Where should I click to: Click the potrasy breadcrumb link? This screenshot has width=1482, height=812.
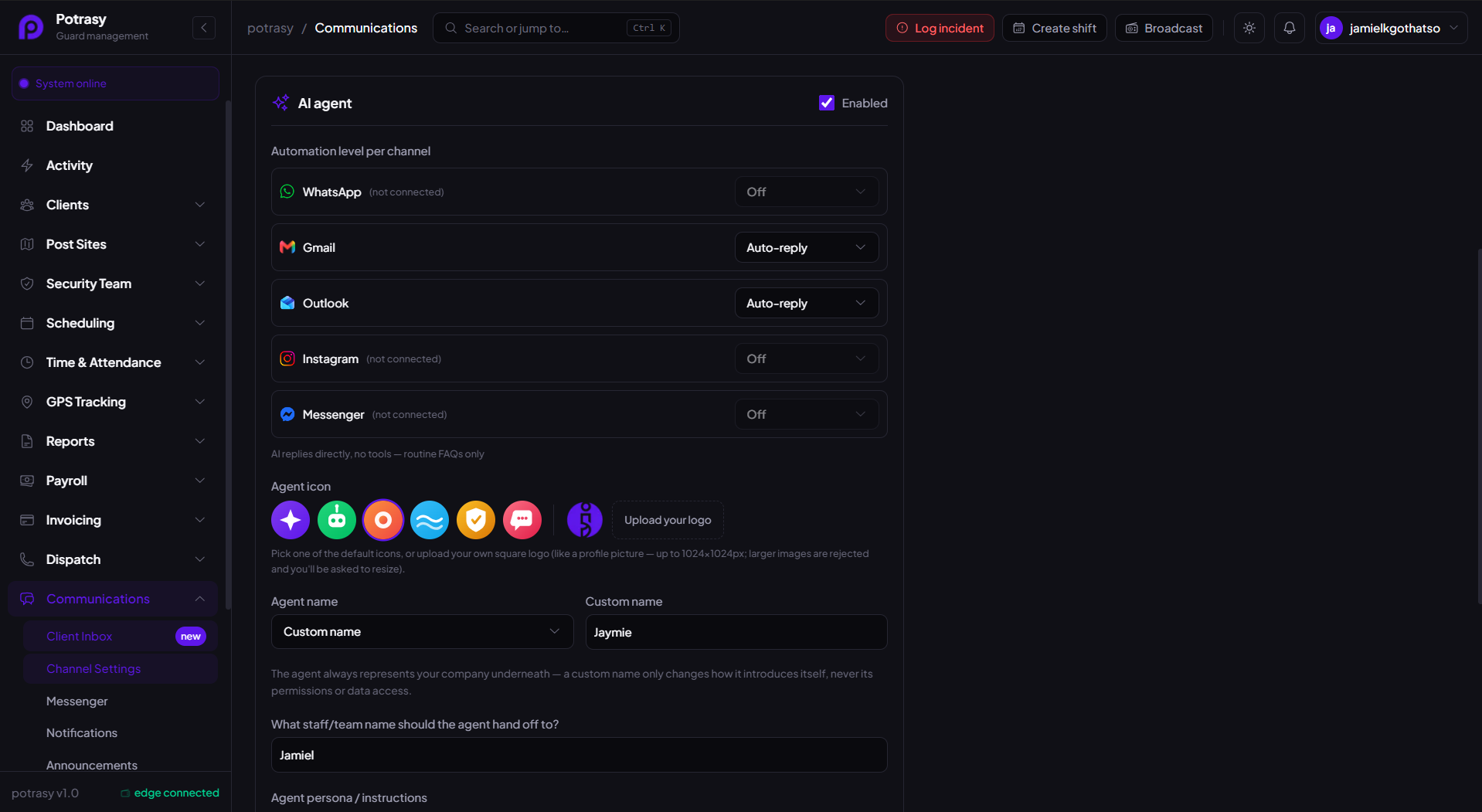pyautogui.click(x=270, y=28)
